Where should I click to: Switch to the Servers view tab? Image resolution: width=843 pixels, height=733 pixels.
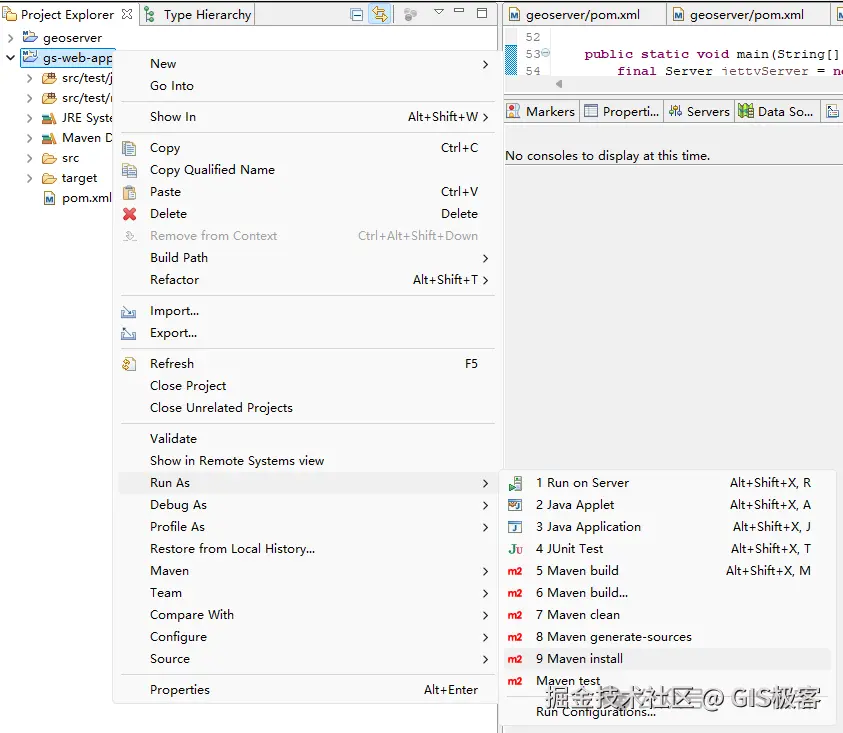(x=699, y=111)
